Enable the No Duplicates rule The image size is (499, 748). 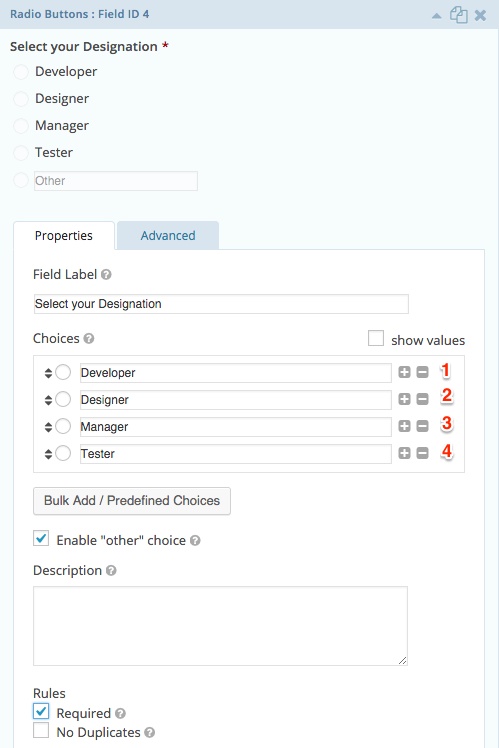41,730
